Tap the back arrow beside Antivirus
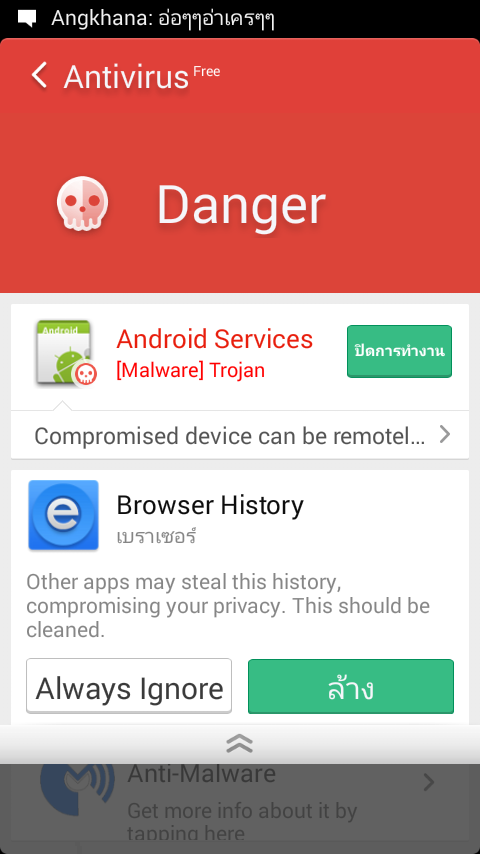 click(x=39, y=75)
